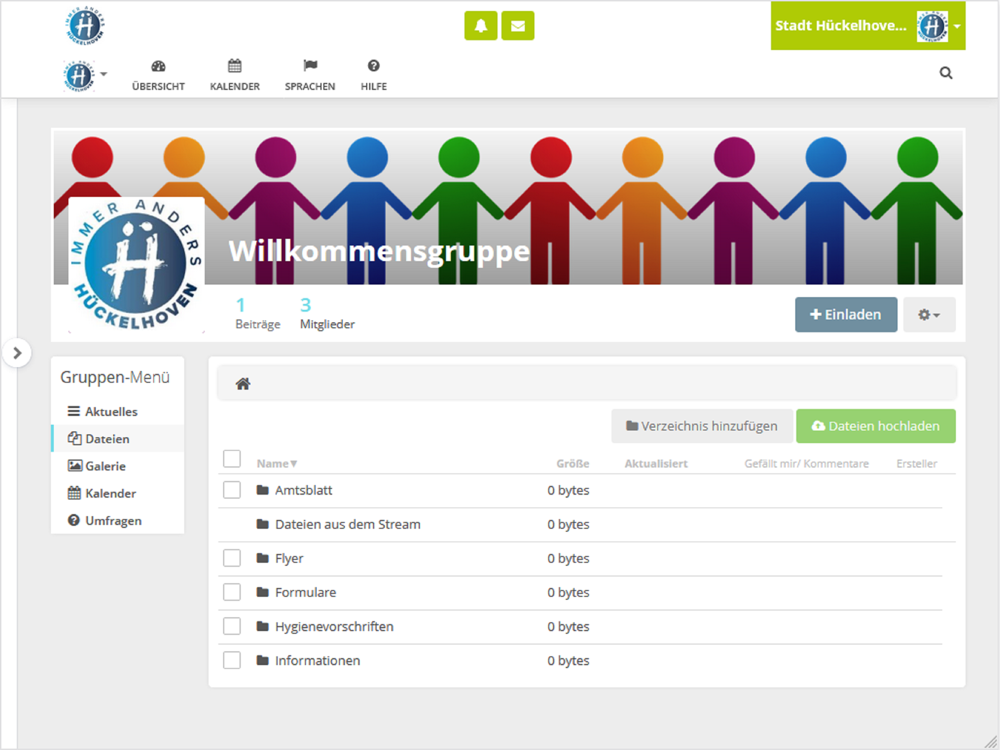Image resolution: width=1000 pixels, height=750 pixels.
Task: Click the Formulare folder icon
Action: (x=262, y=592)
